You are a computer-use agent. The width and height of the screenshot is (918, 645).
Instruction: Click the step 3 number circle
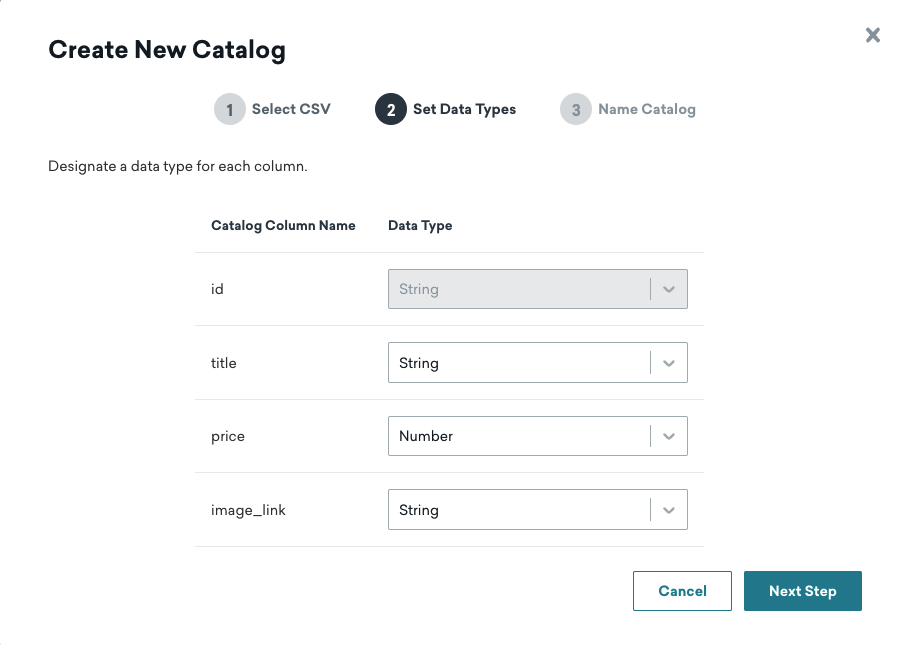575,110
